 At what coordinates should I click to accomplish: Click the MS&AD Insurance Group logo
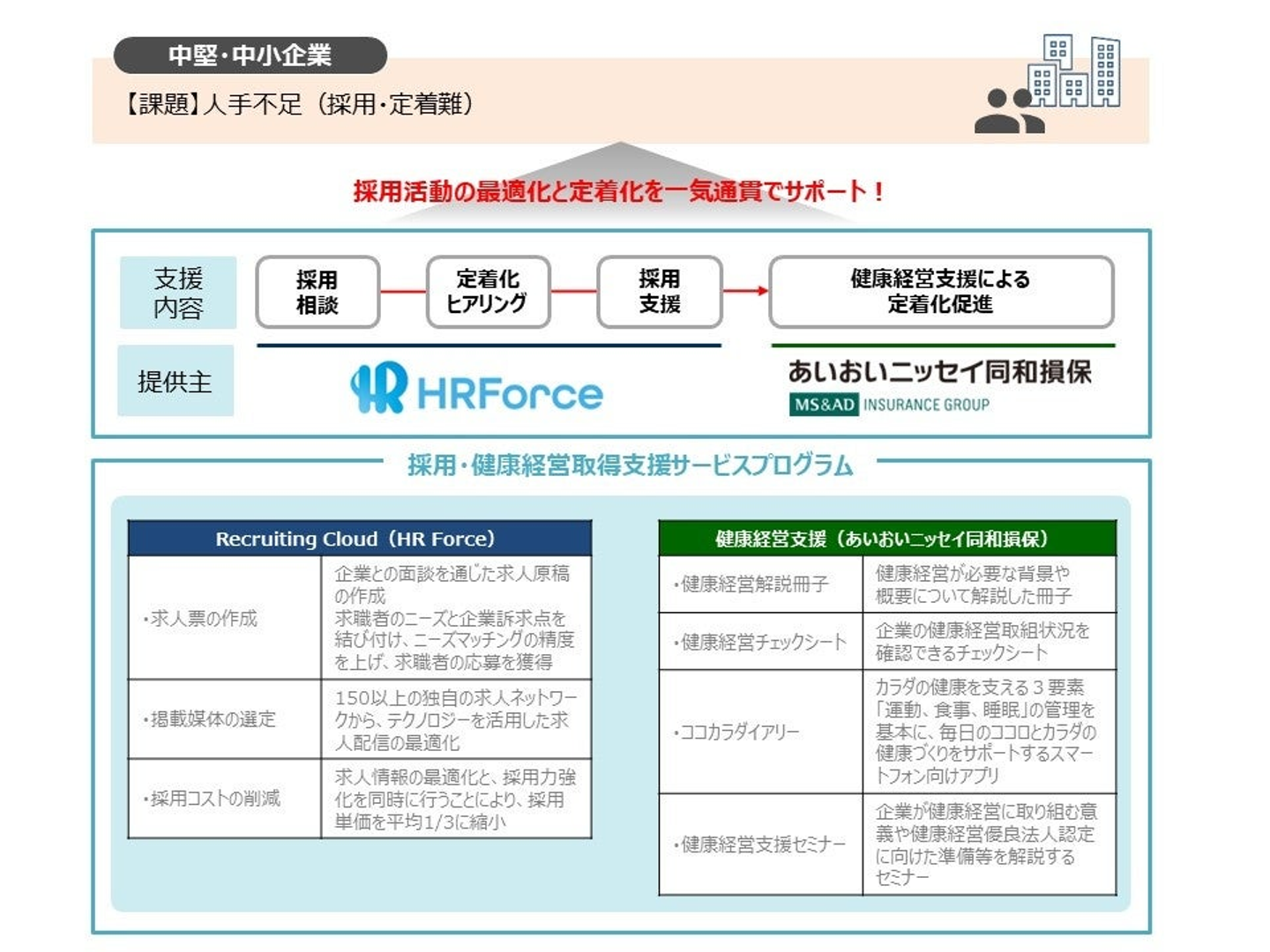coord(889,405)
